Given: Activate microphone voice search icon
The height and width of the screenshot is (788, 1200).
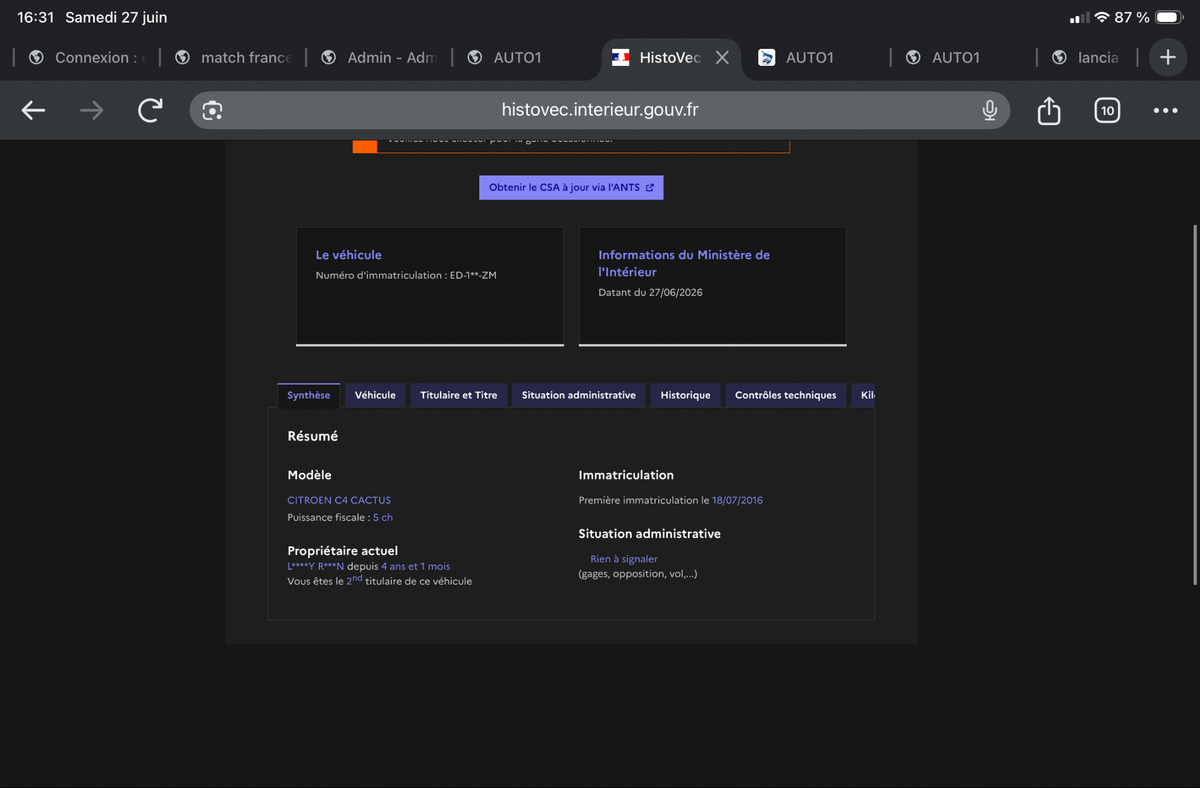Looking at the screenshot, I should pyautogui.click(x=989, y=111).
